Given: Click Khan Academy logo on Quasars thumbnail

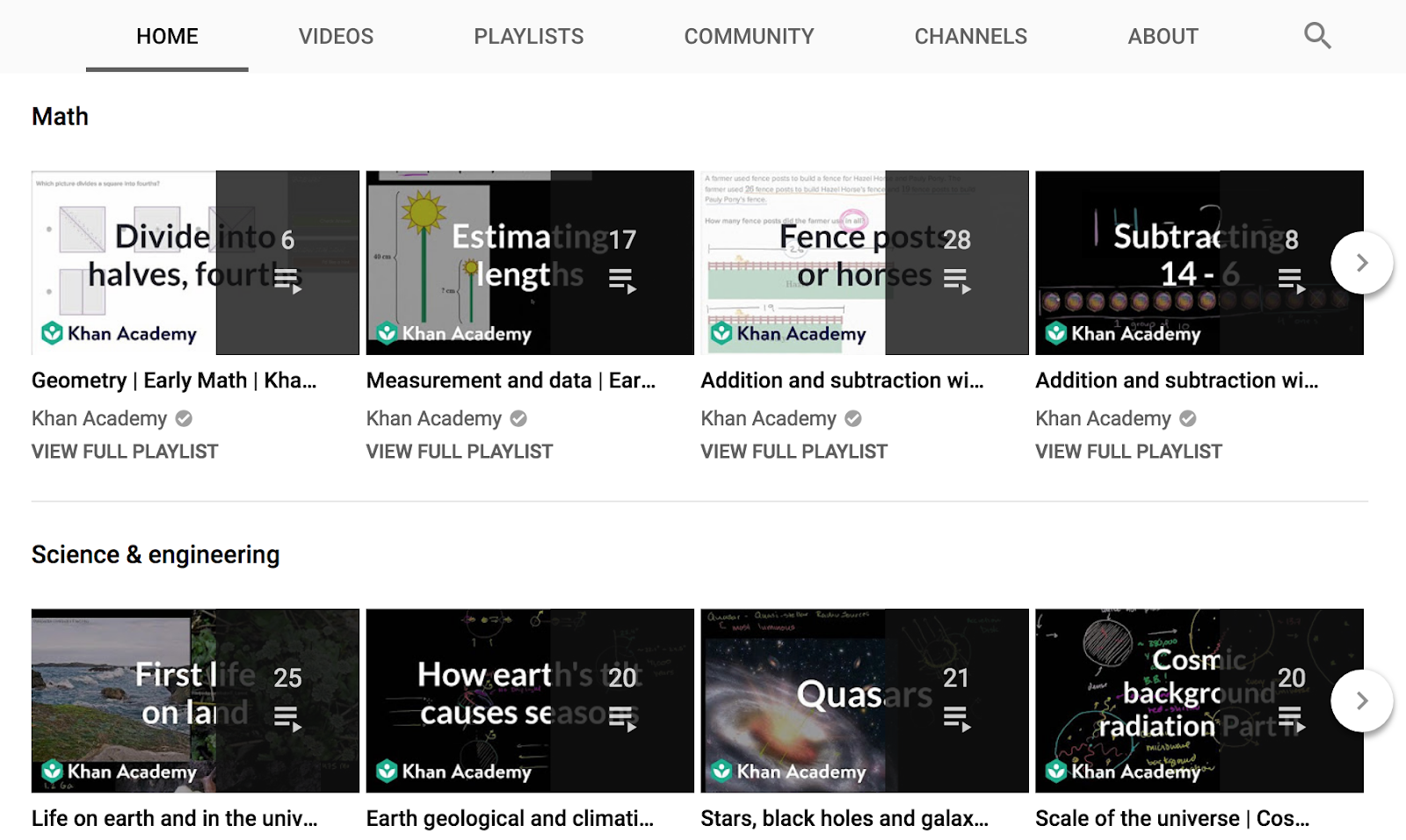Looking at the screenshot, I should pyautogui.click(x=788, y=771).
